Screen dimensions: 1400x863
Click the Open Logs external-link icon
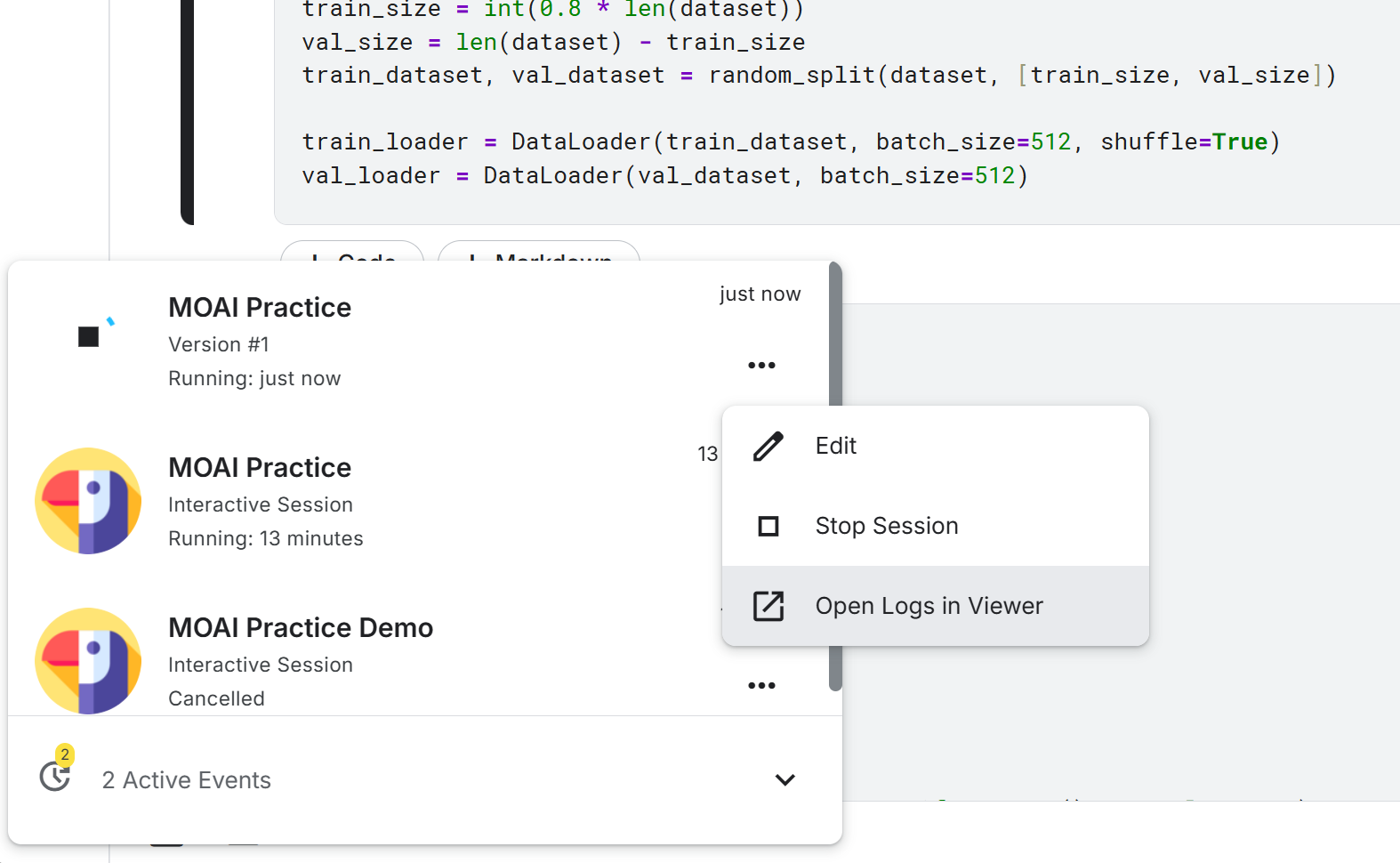(x=768, y=606)
